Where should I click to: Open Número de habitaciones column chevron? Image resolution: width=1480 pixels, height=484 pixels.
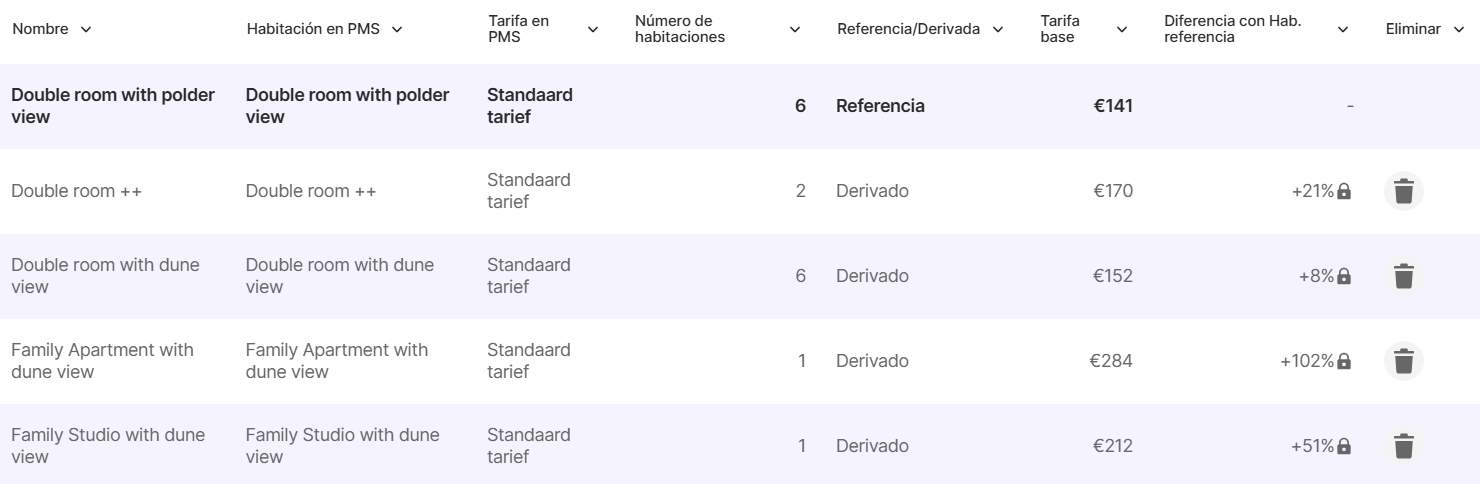click(x=795, y=29)
